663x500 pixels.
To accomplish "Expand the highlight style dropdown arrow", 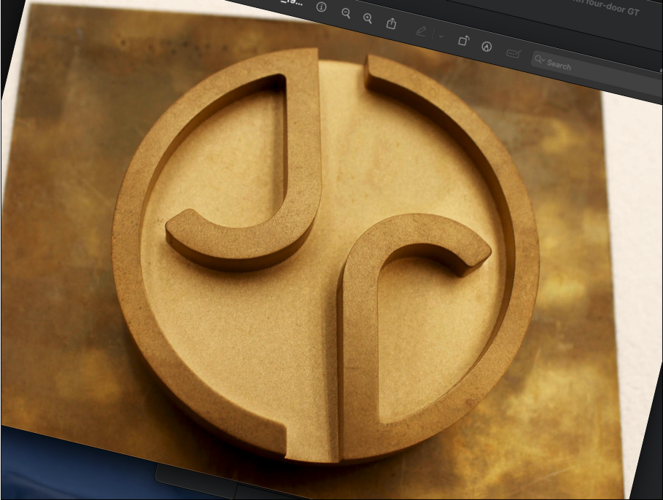I will 441,36.
